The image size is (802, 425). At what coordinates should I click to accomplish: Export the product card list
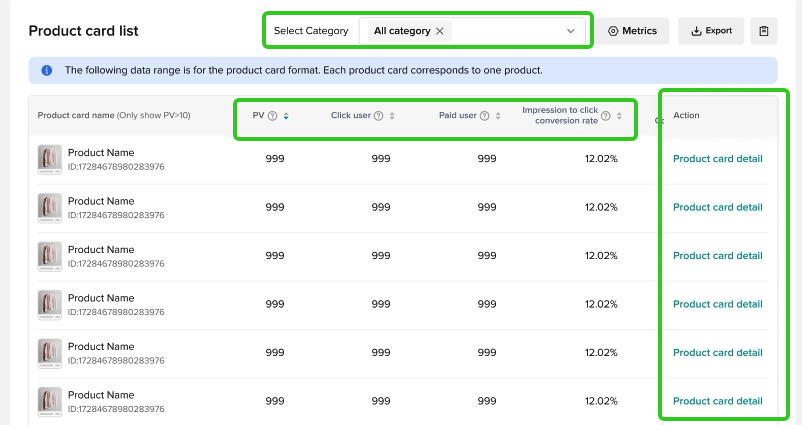(711, 31)
